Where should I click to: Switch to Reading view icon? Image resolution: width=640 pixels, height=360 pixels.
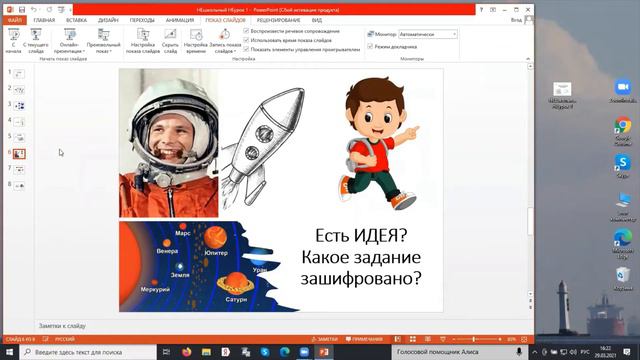pos(428,339)
